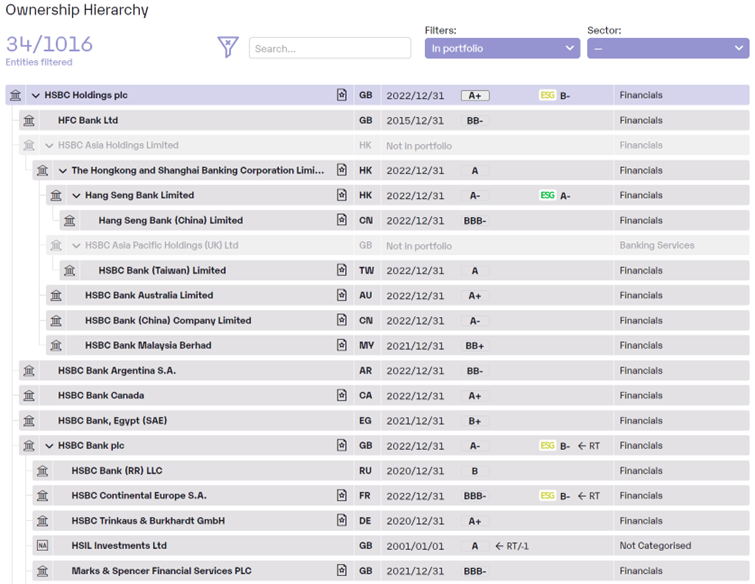Select HFC Bank Ltd entity name

tap(88, 120)
